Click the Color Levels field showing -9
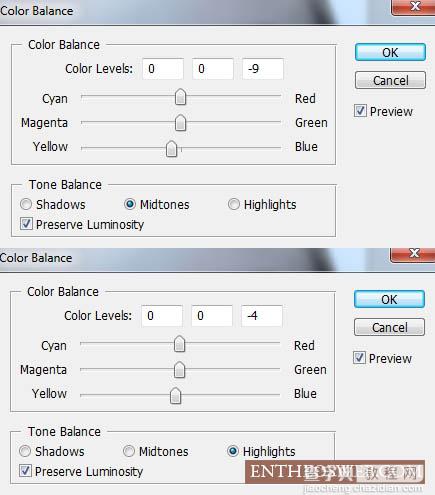Viewport: 435px width, 495px height. [263, 69]
